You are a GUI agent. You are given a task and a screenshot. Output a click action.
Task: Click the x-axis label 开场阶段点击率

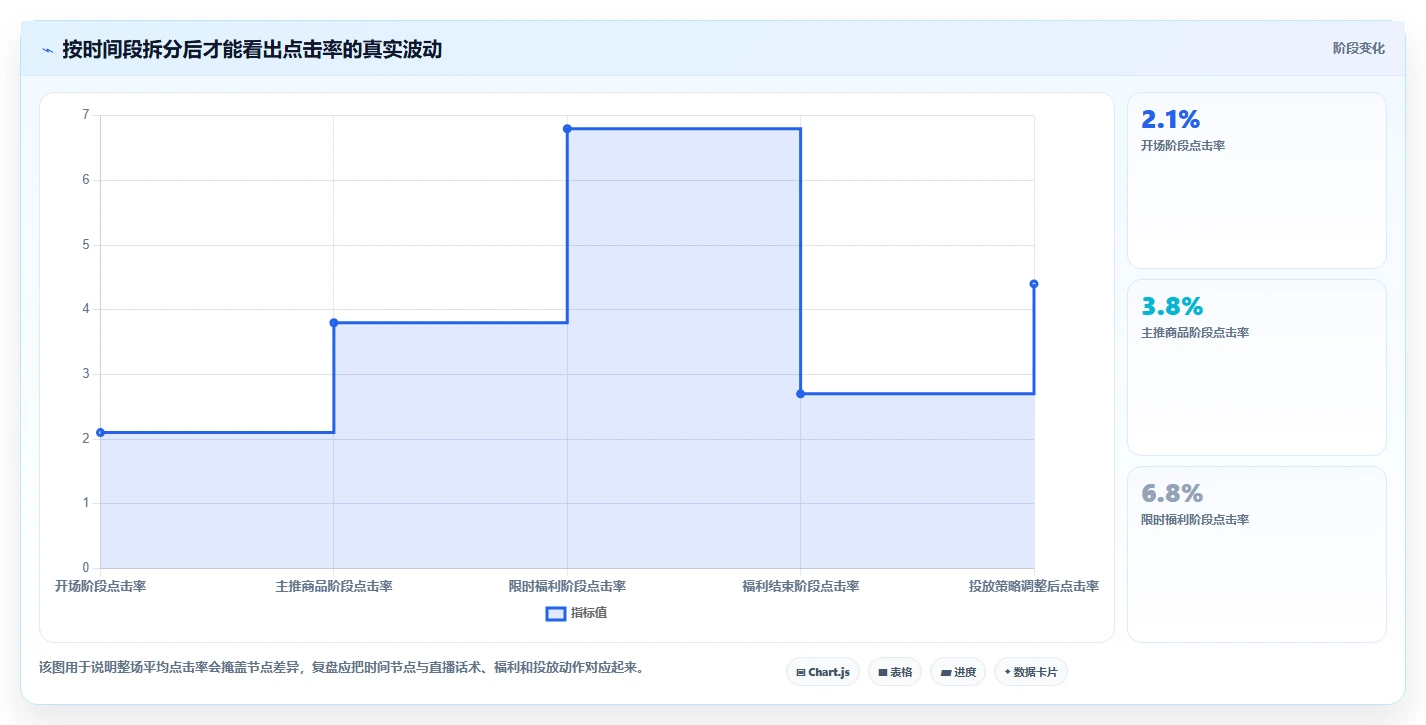(100, 586)
